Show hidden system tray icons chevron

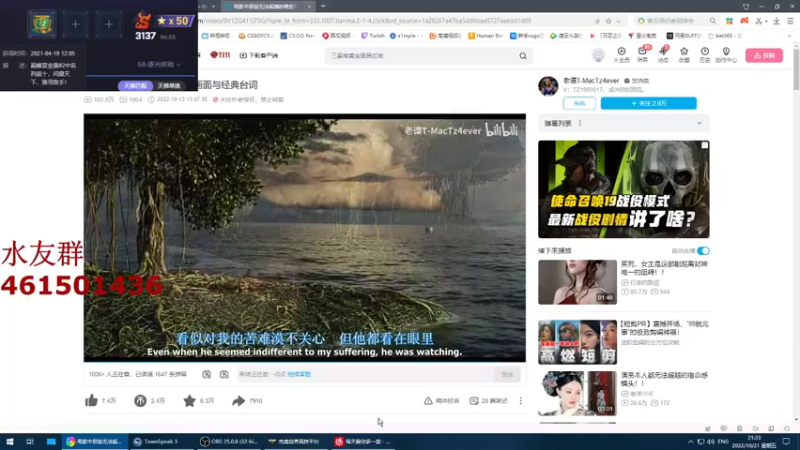690,442
